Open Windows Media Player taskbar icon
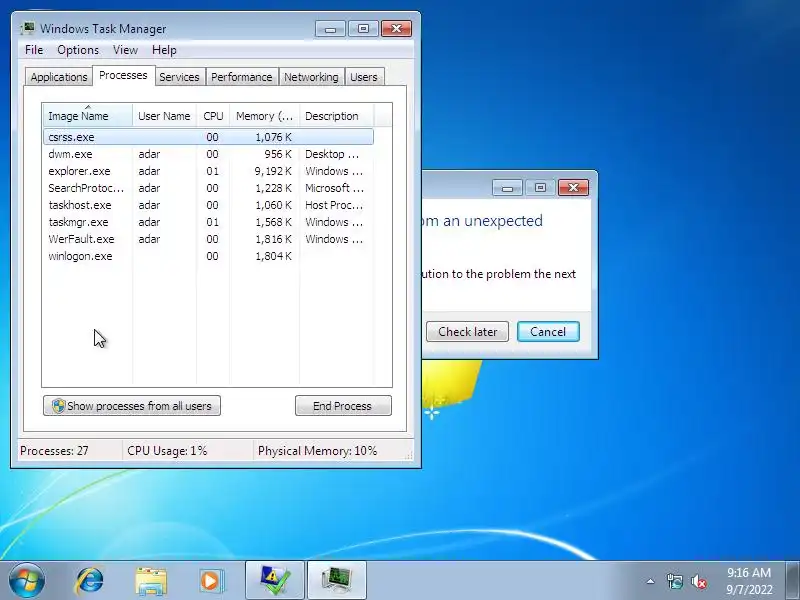Image resolution: width=800 pixels, height=600 pixels. (x=211, y=581)
